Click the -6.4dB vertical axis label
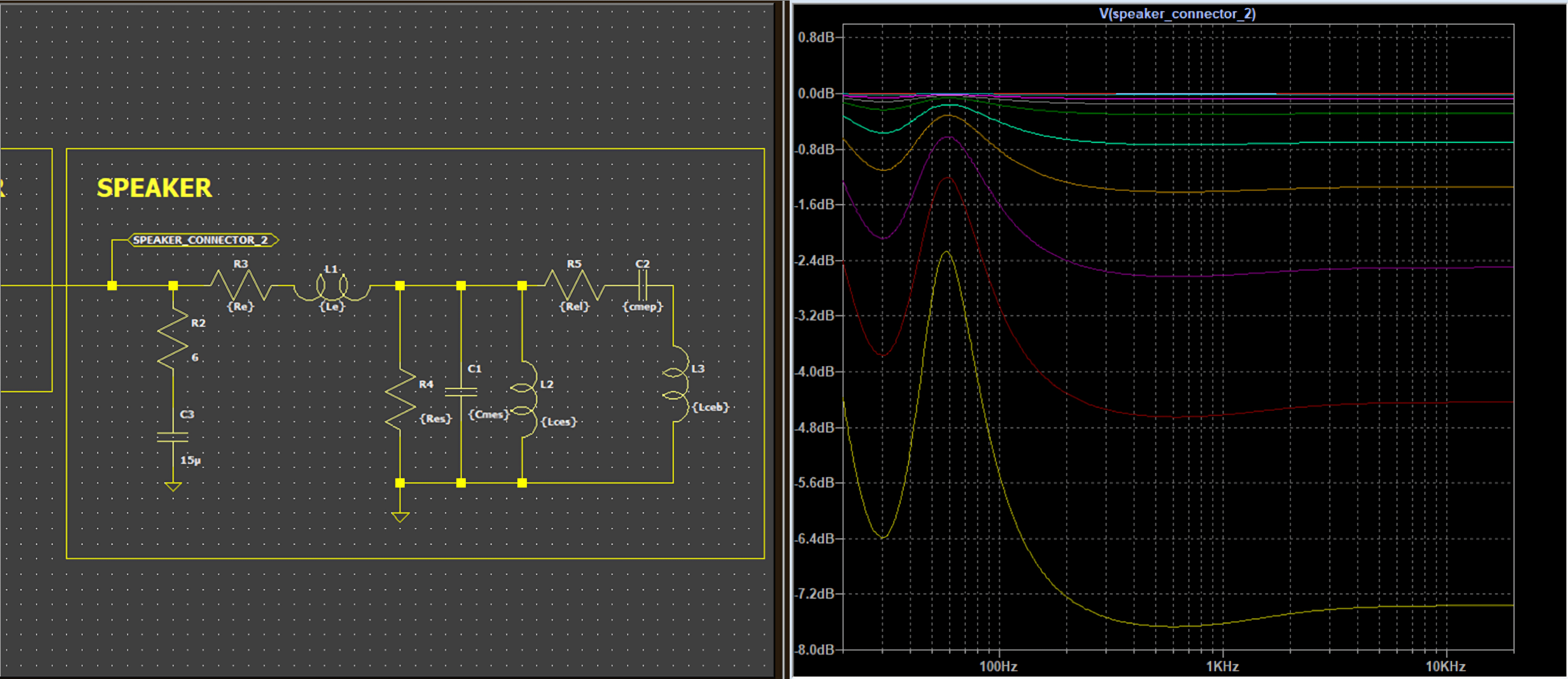The height and width of the screenshot is (679, 1568). click(815, 539)
